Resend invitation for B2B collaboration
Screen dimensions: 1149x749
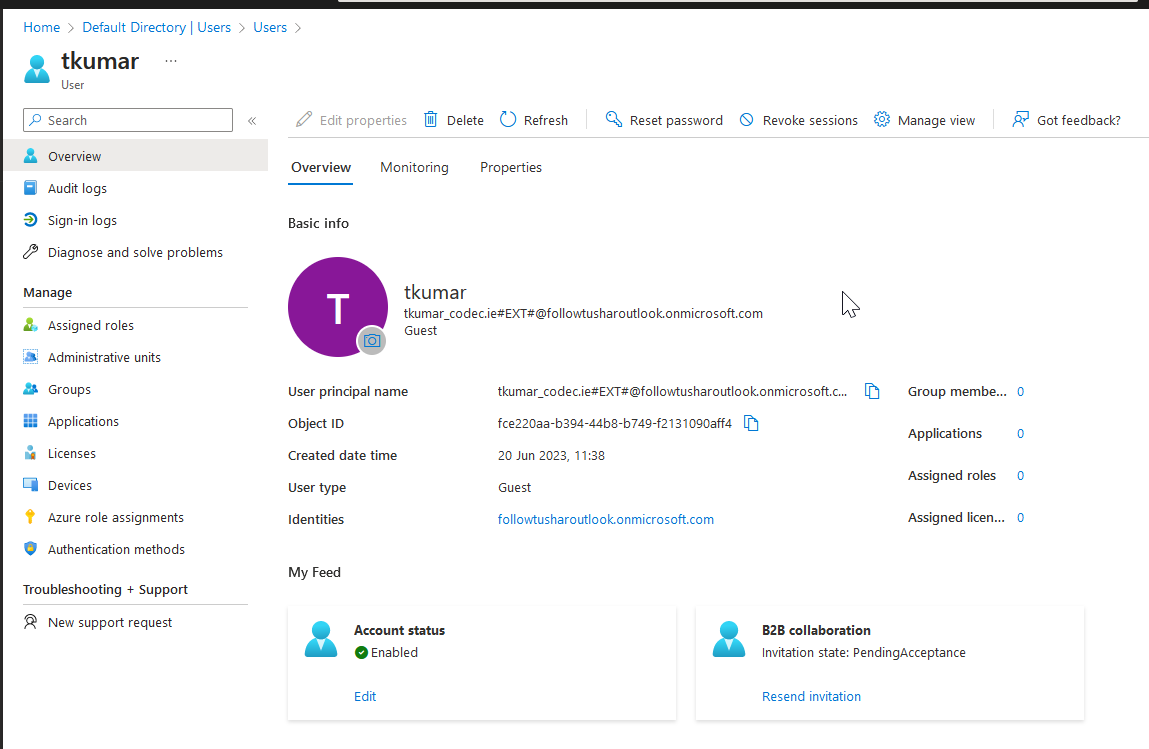pos(811,696)
